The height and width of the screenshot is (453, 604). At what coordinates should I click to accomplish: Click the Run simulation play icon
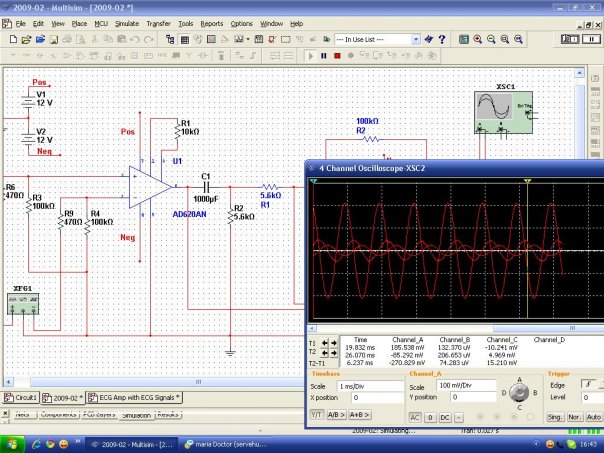tap(310, 56)
